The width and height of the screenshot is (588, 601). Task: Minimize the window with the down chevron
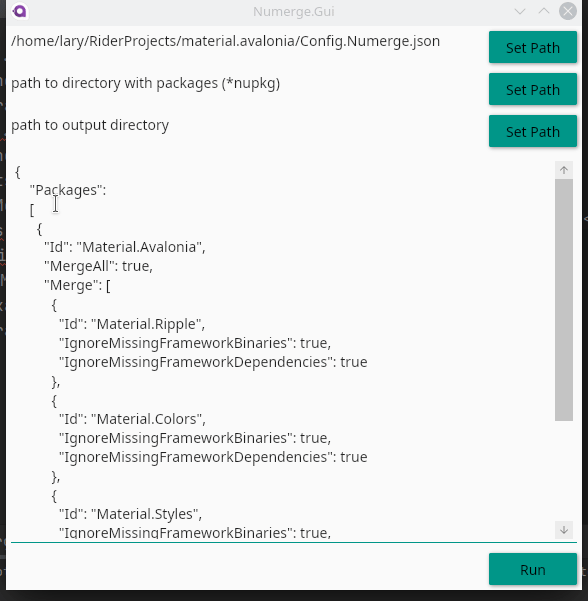tap(520, 11)
